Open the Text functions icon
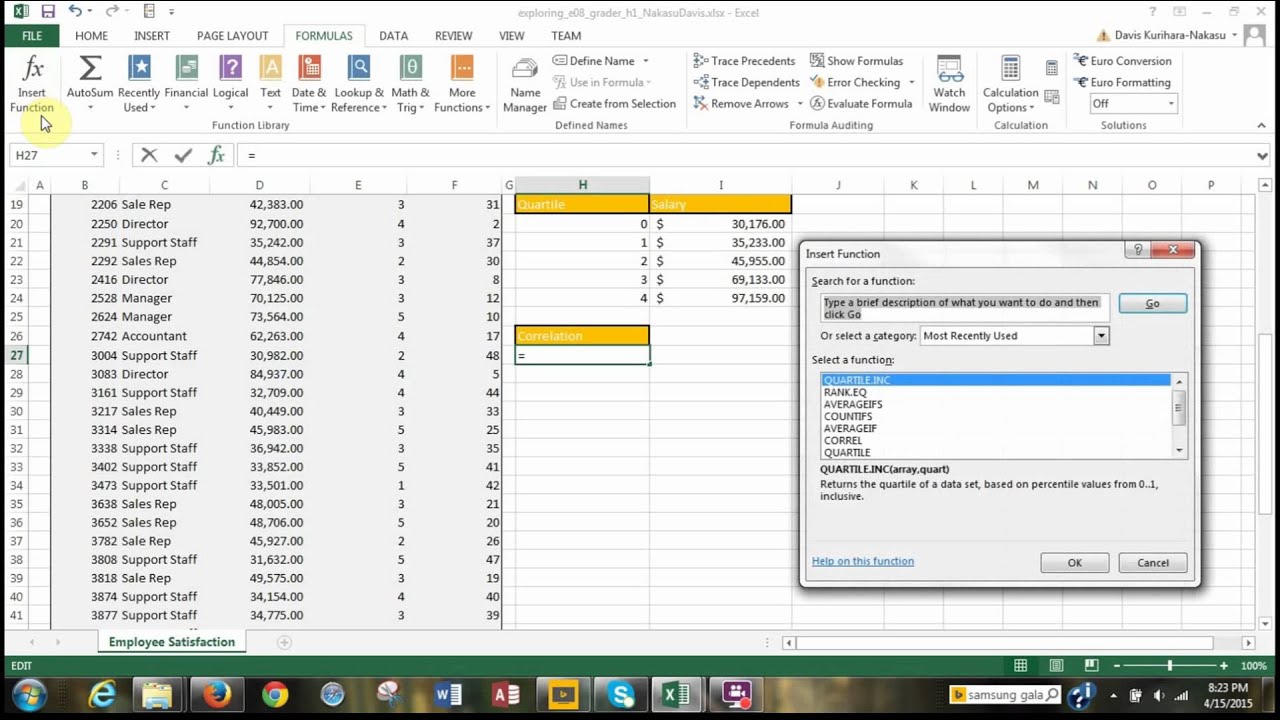This screenshot has height=720, width=1280. (271, 68)
